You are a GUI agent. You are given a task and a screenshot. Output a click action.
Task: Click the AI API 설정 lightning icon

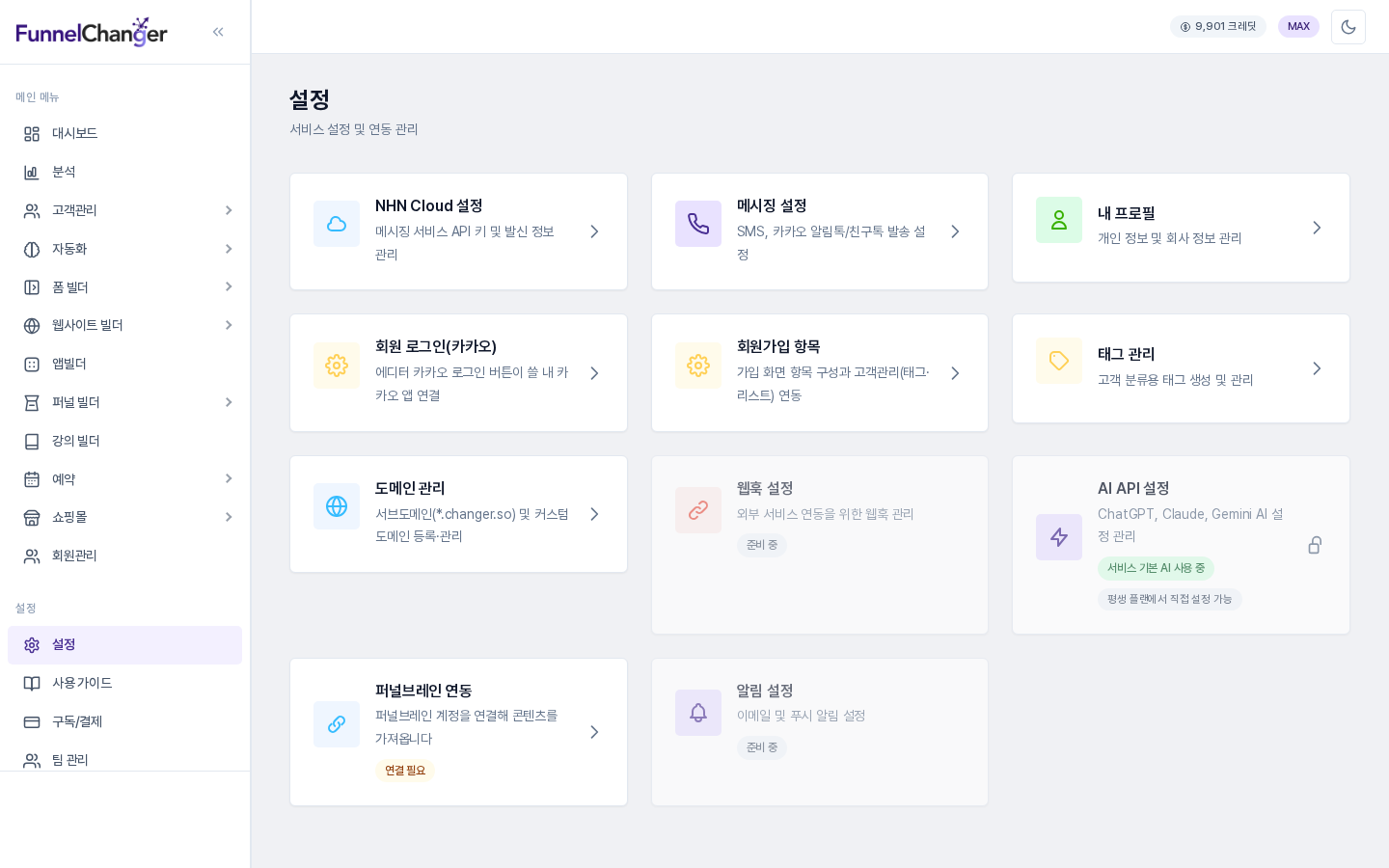click(x=1059, y=537)
